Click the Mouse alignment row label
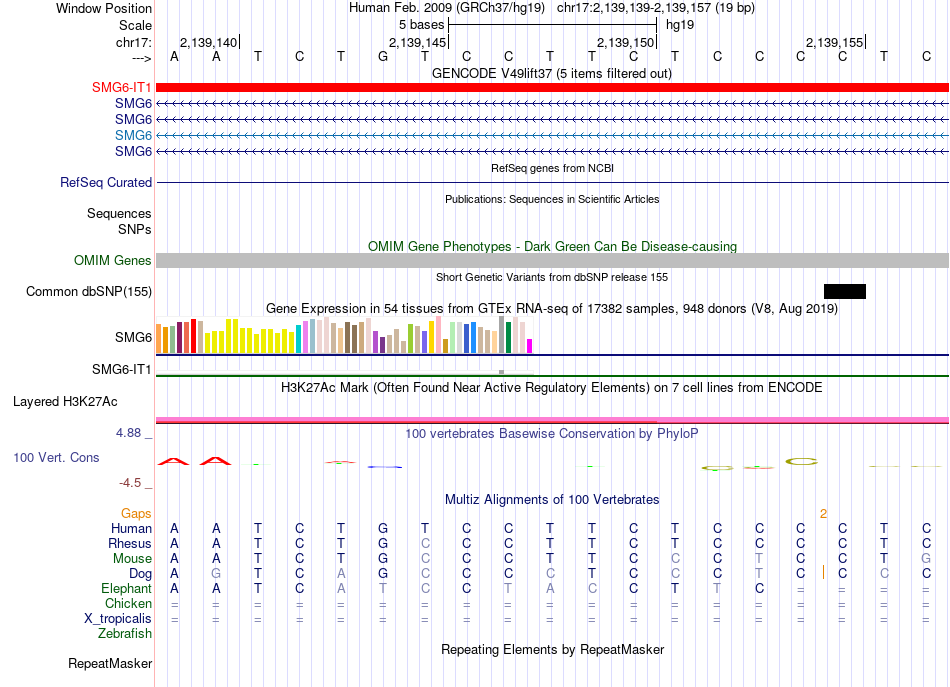This screenshot has width=950, height=687. coord(132,559)
